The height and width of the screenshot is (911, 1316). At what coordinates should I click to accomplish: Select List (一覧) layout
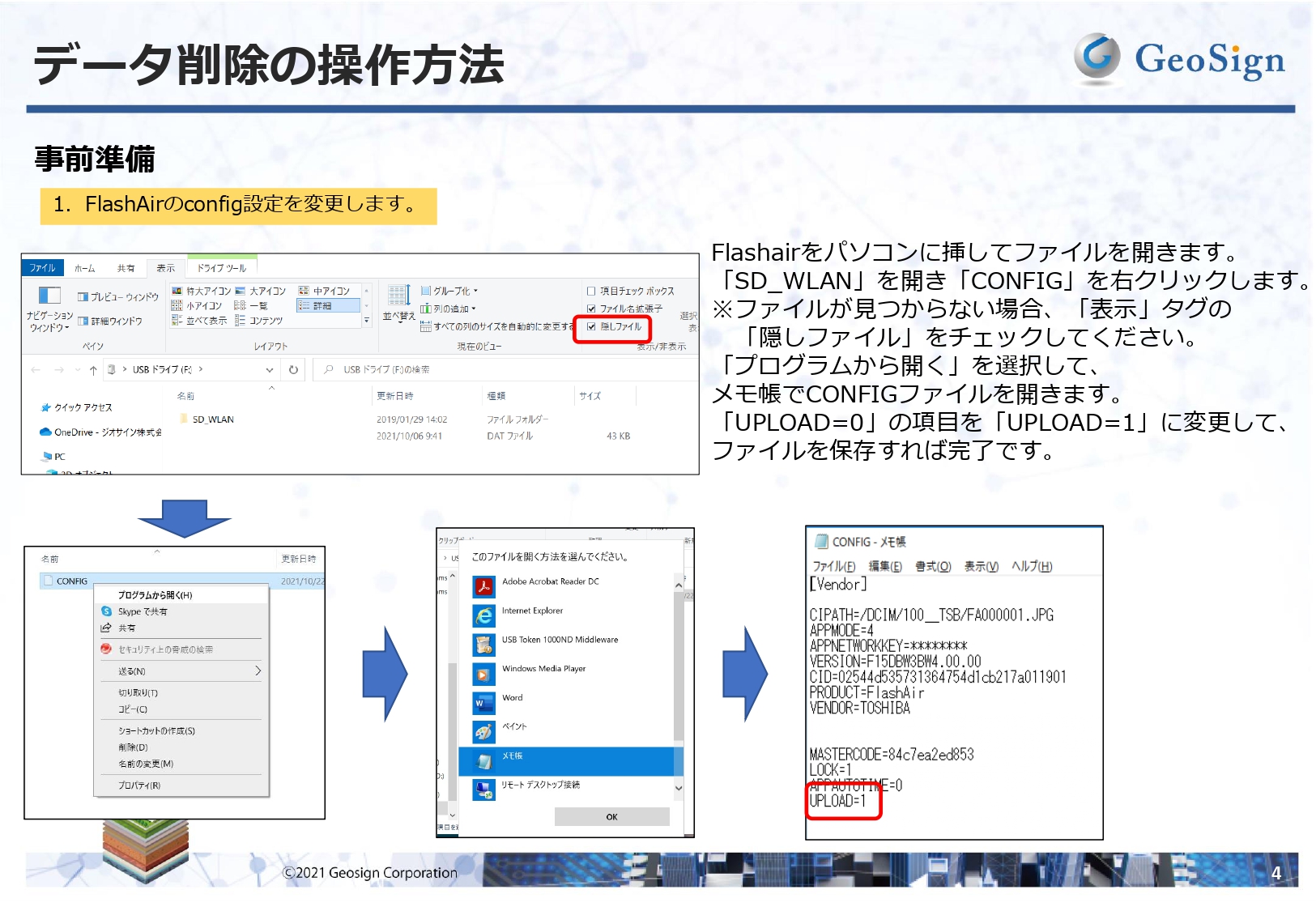(x=251, y=305)
